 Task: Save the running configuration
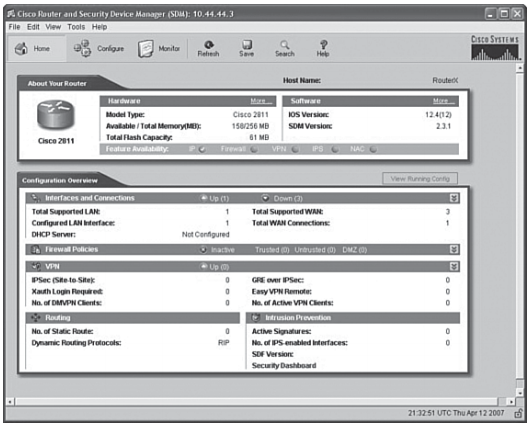(x=246, y=49)
